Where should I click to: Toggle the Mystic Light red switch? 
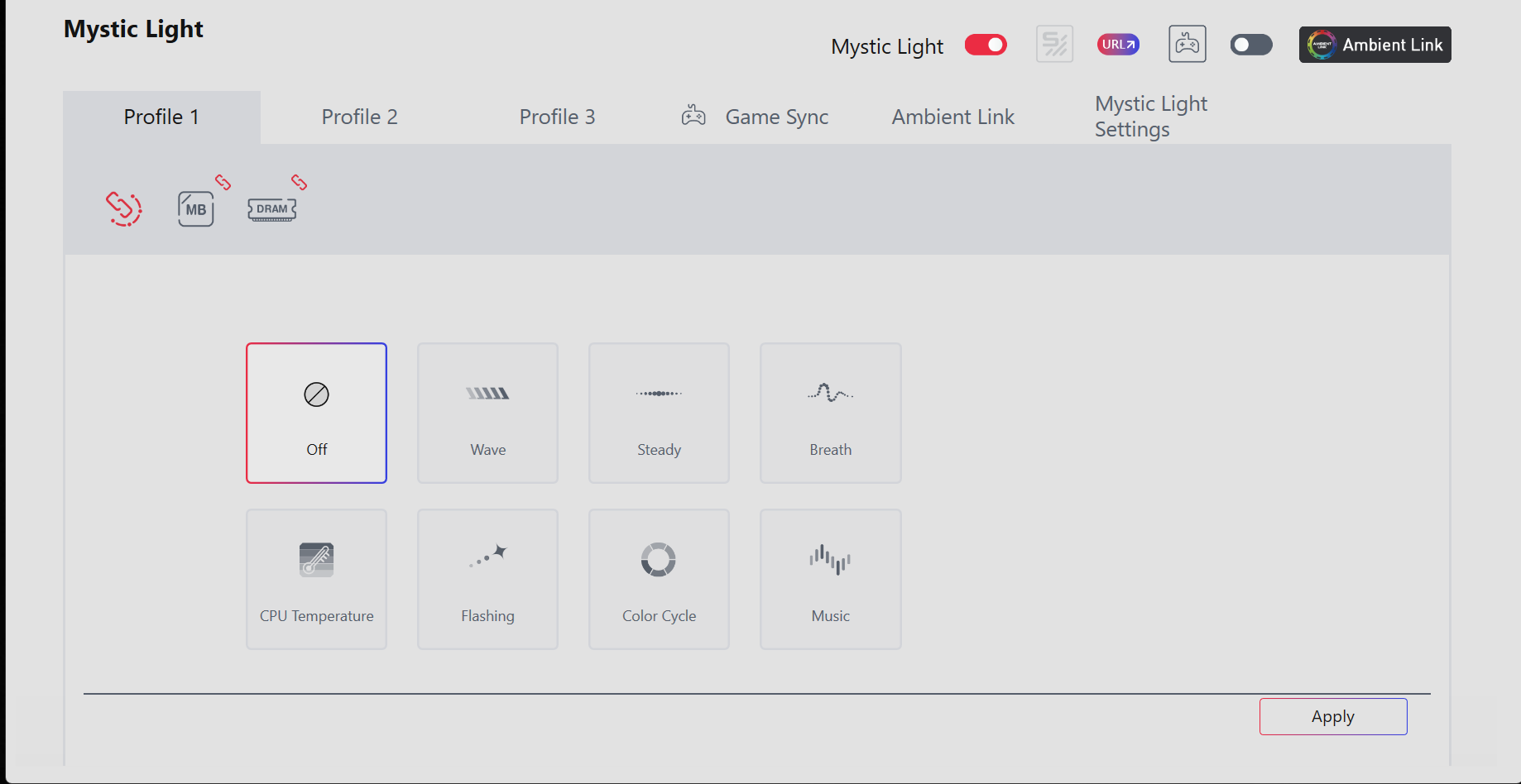(x=986, y=45)
